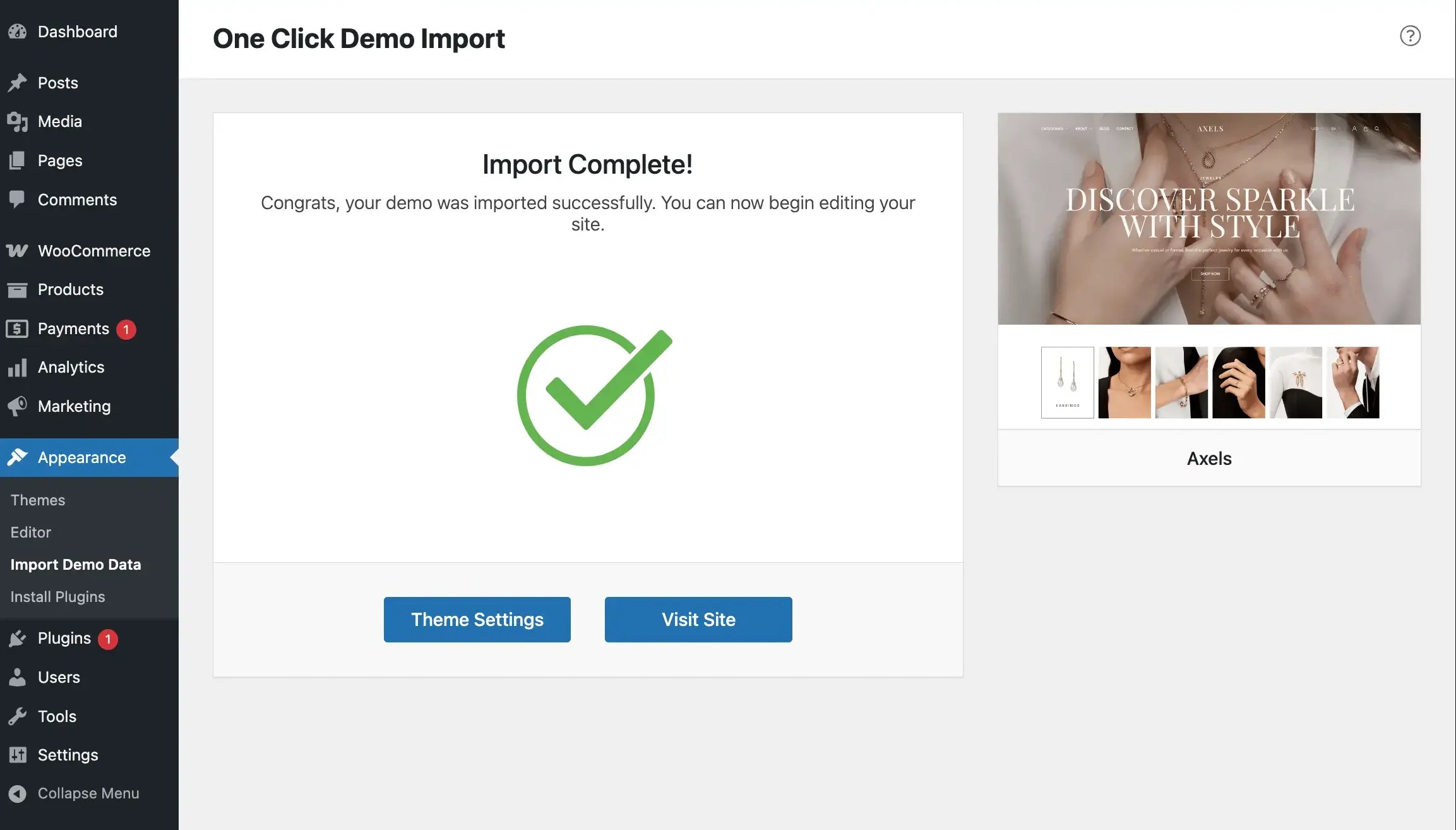The height and width of the screenshot is (830, 1456).
Task: Click the Tools wrench icon
Action: pyautogui.click(x=18, y=716)
